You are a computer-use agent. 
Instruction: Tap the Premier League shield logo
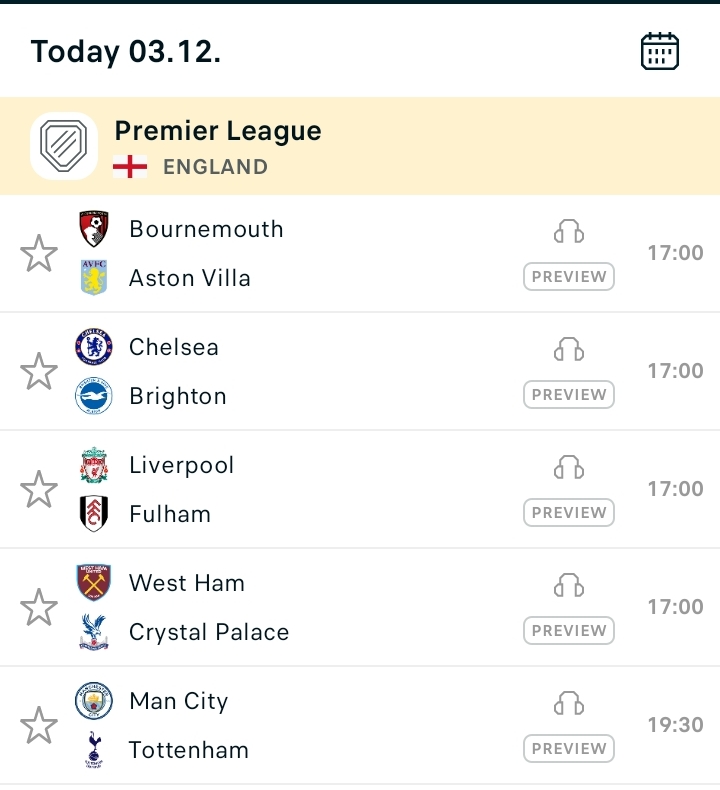point(63,146)
